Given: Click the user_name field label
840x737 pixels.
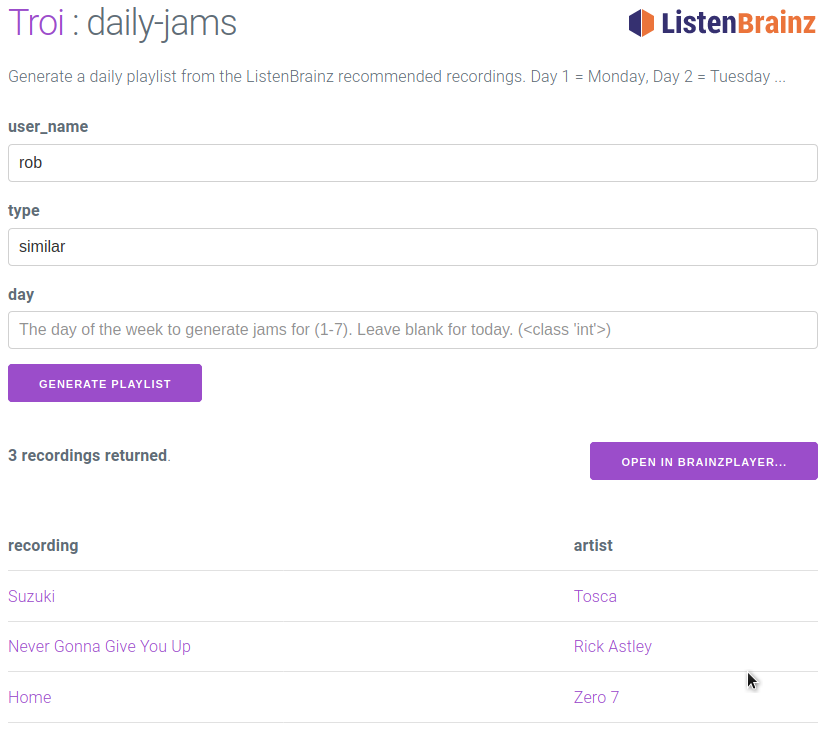Looking at the screenshot, I should [48, 127].
